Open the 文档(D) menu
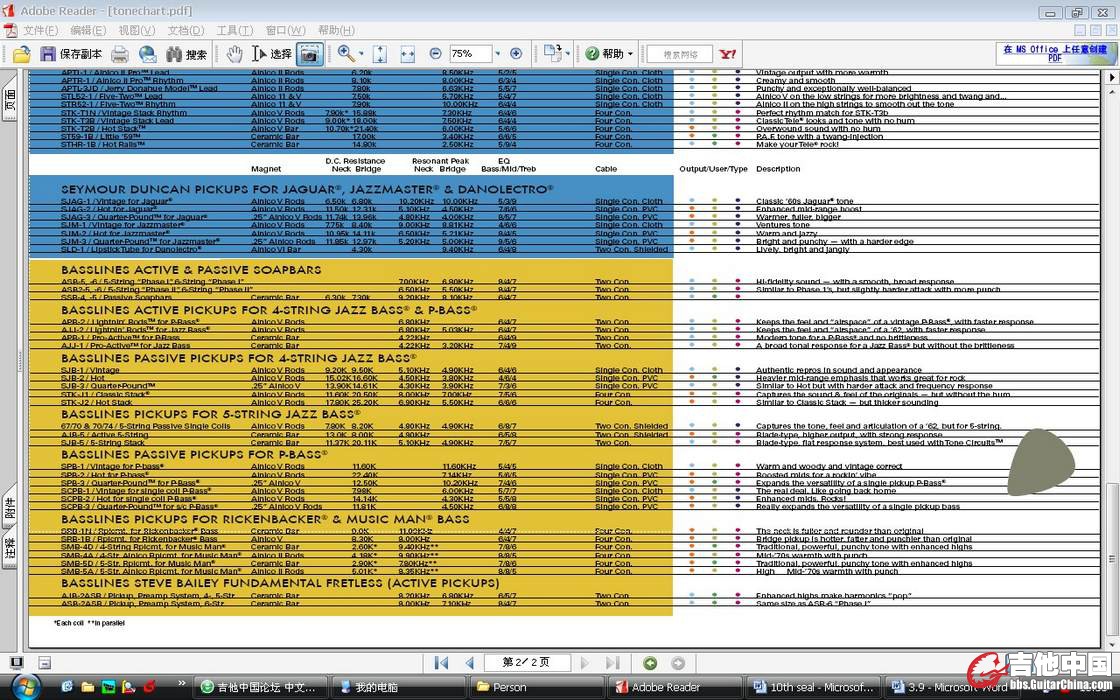 tap(186, 30)
